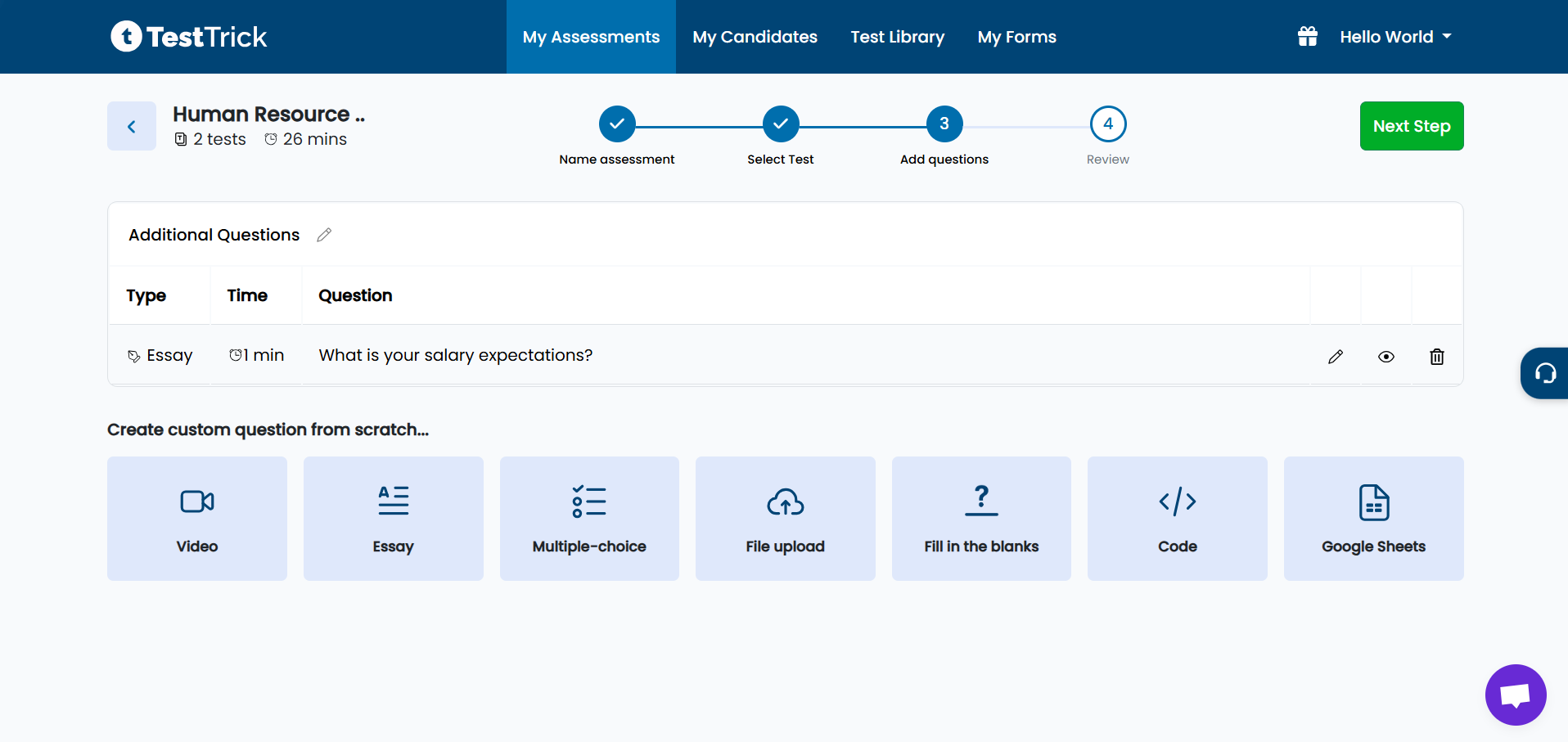Click 'What is your salary expectations?' text

point(456,355)
